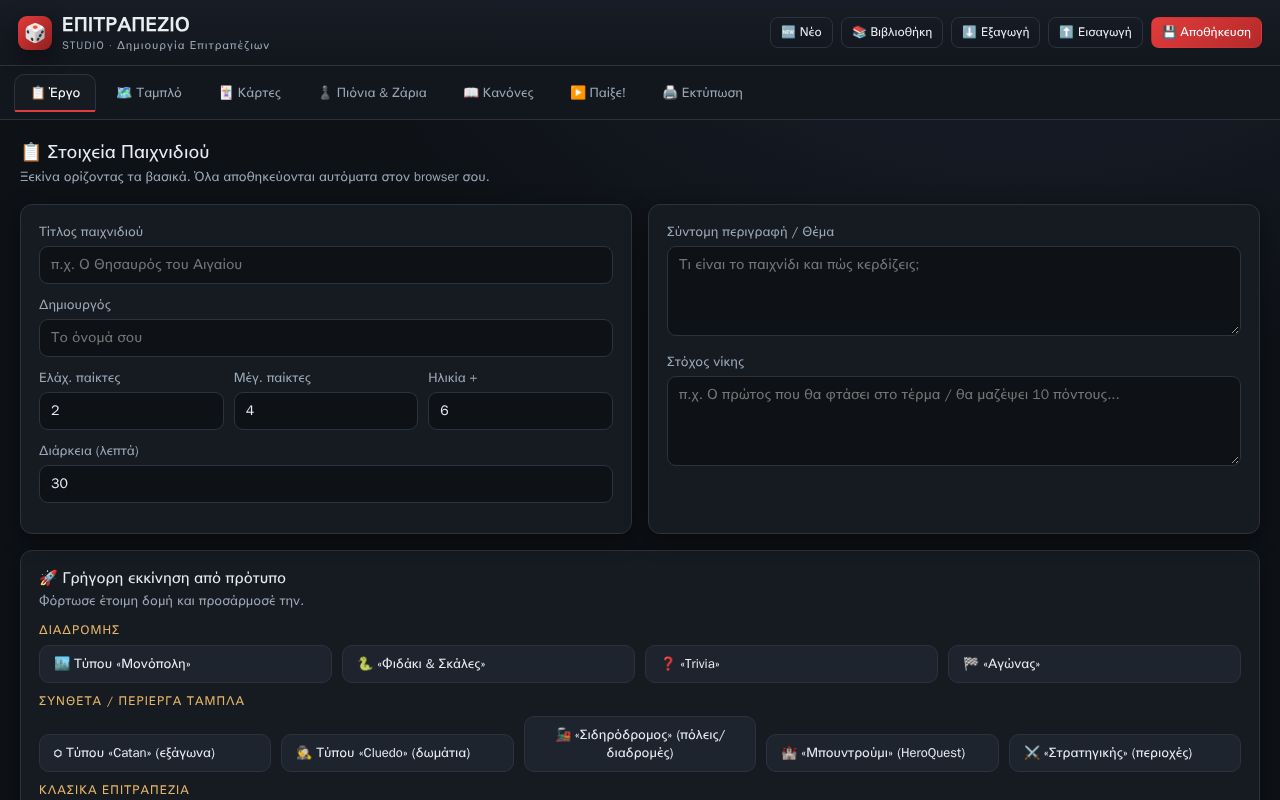This screenshot has width=1280, height=800.
Task: Pick the «Στρατηγικής» regions template
Action: [1125, 753]
